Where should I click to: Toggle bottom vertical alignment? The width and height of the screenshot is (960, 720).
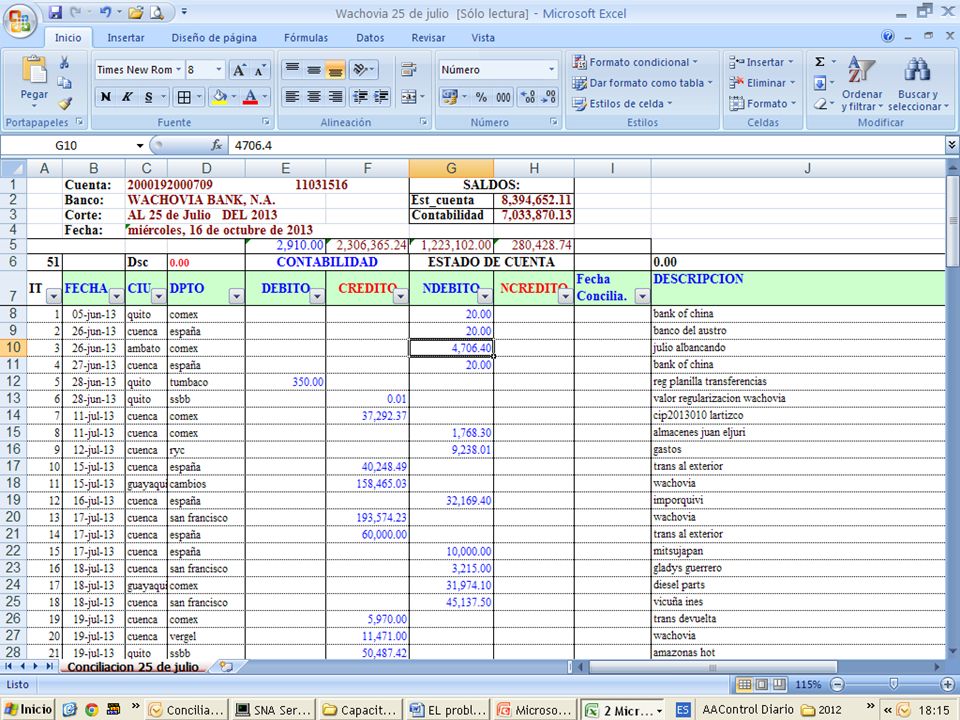click(x=335, y=69)
